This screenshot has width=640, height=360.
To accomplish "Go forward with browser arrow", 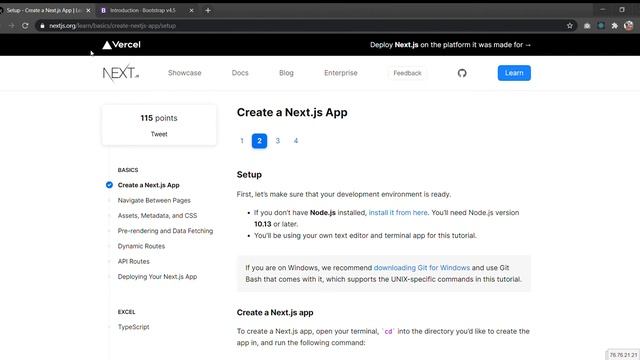I will 11,26.
